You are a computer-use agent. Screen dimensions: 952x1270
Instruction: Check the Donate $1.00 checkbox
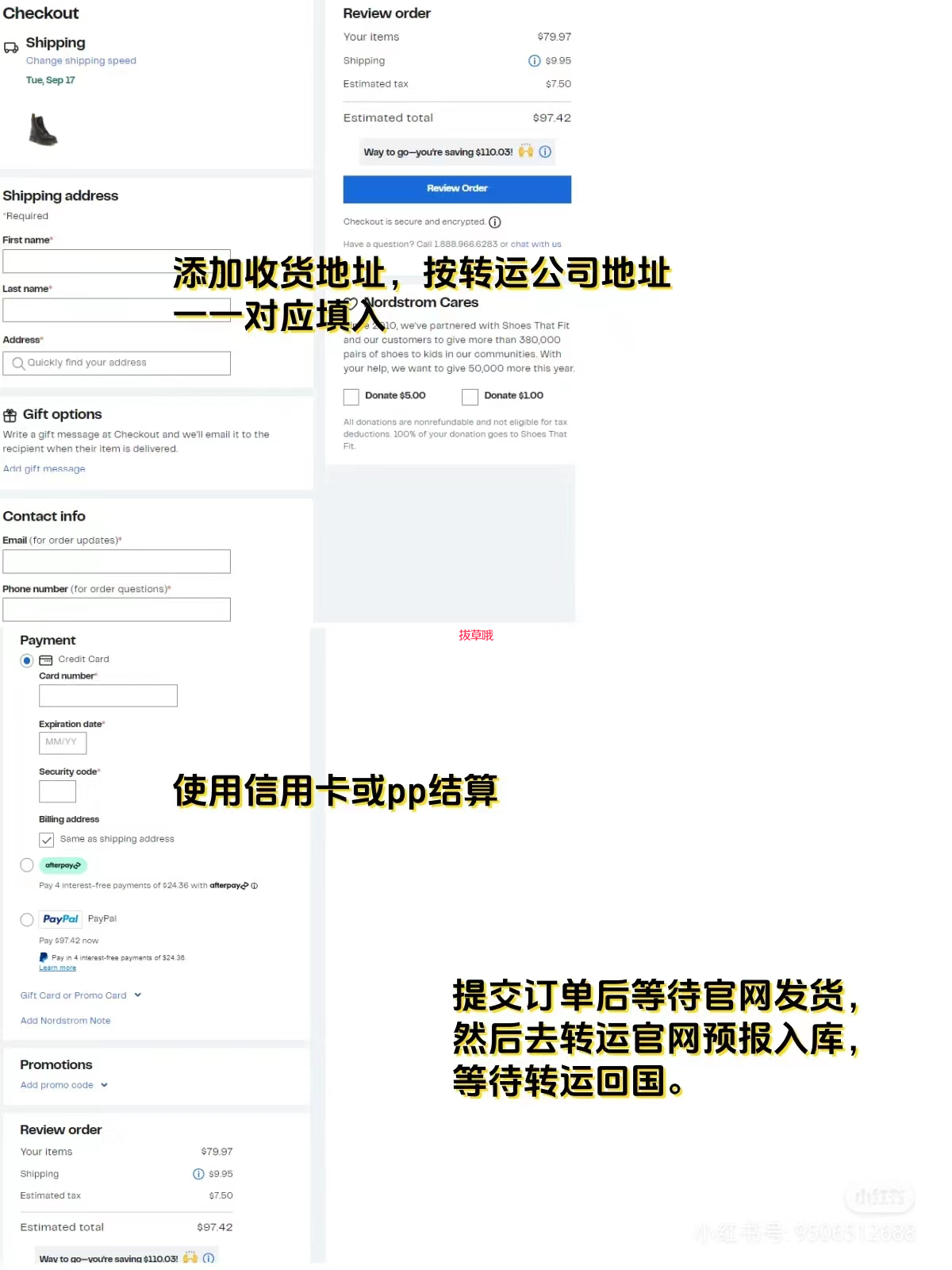tap(470, 397)
